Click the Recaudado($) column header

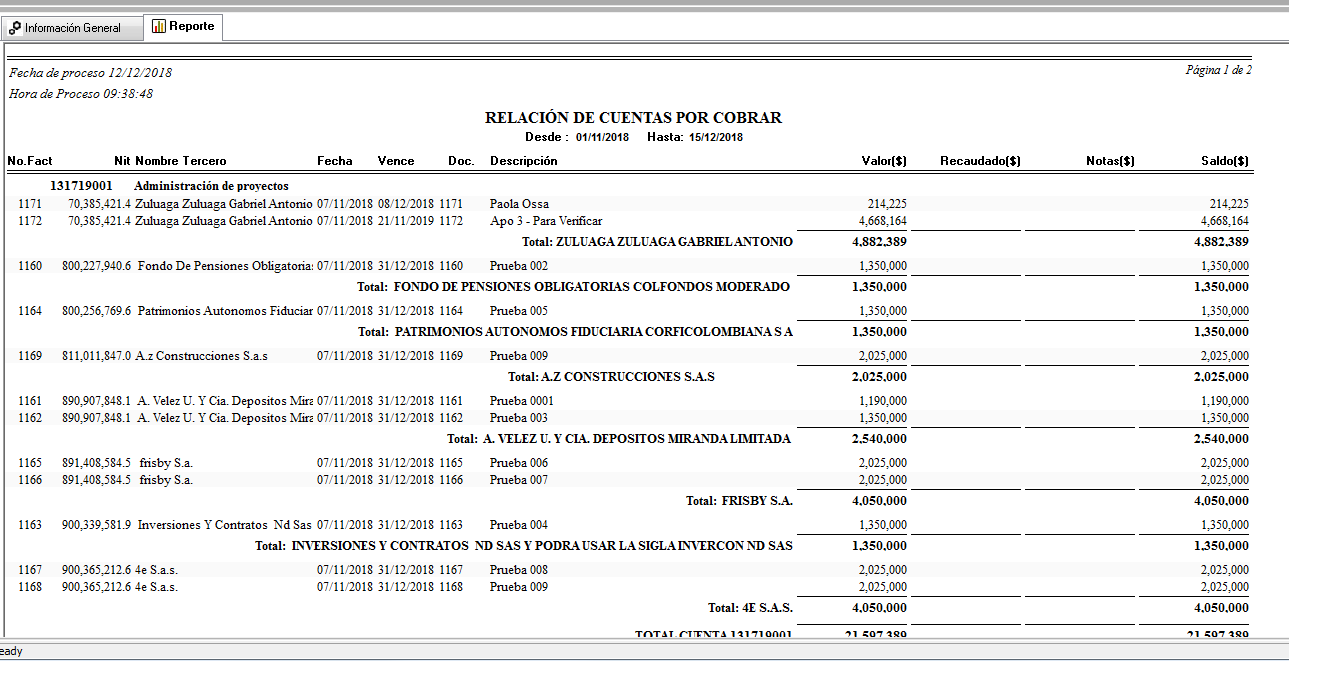coord(979,161)
